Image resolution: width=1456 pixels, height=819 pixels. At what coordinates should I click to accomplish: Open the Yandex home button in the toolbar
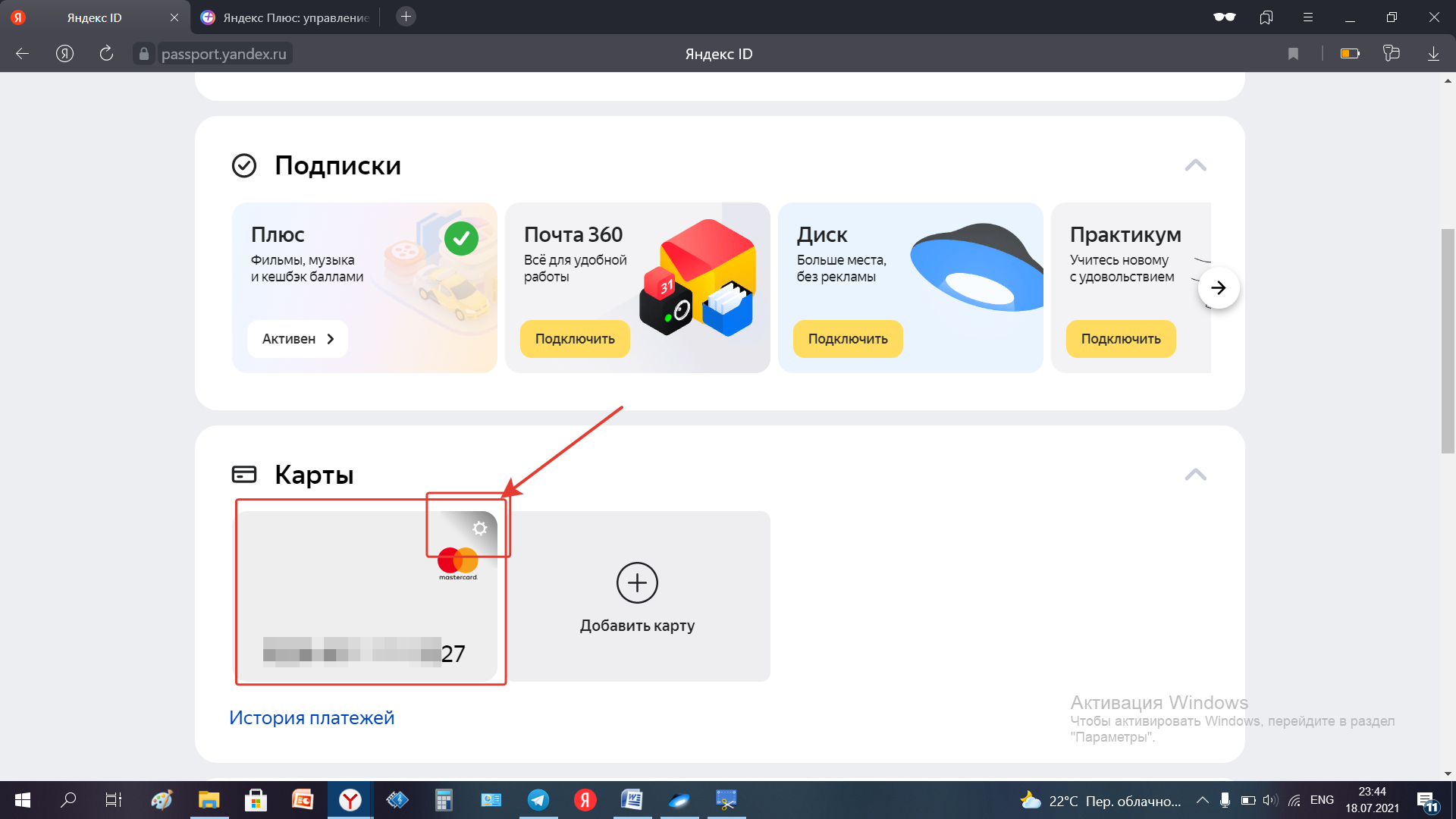coord(65,54)
